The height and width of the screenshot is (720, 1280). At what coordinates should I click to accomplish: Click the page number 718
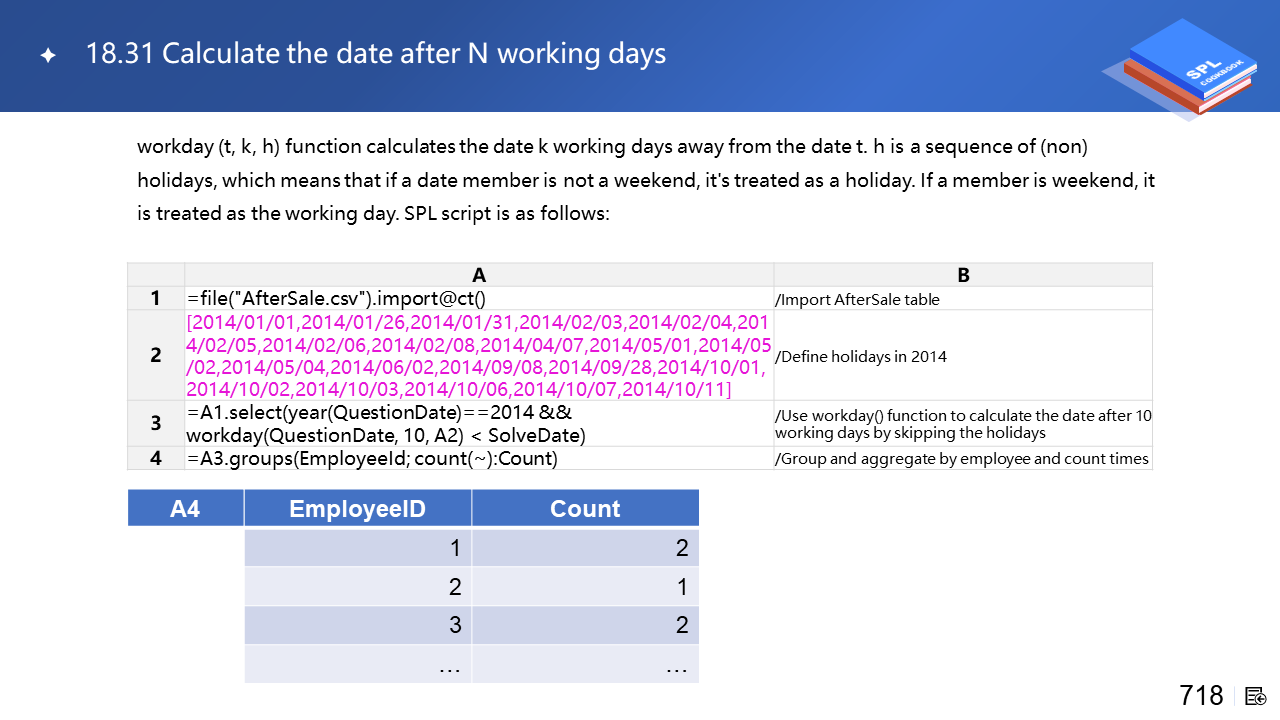(x=1201, y=696)
